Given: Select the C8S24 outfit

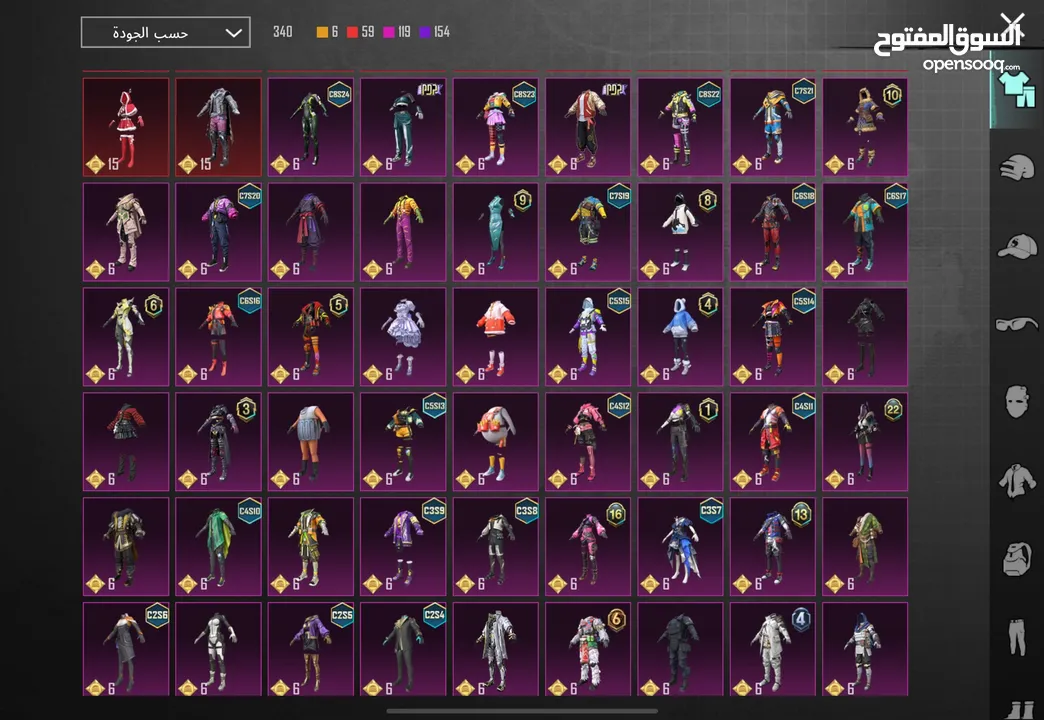Looking at the screenshot, I should 311,127.
